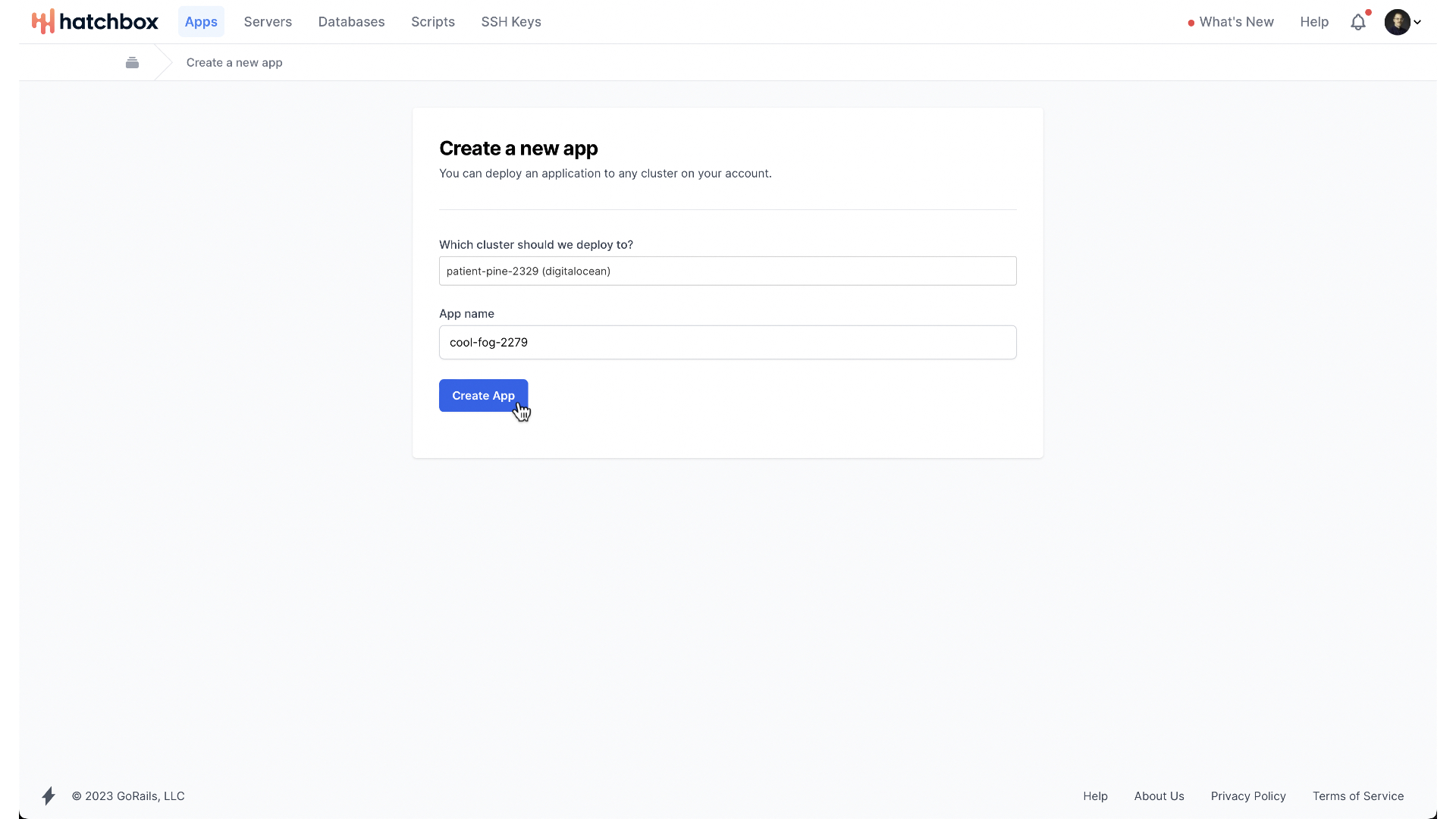Open the cluster selection dropdown
Screen dimensions: 1456x819
point(727,271)
